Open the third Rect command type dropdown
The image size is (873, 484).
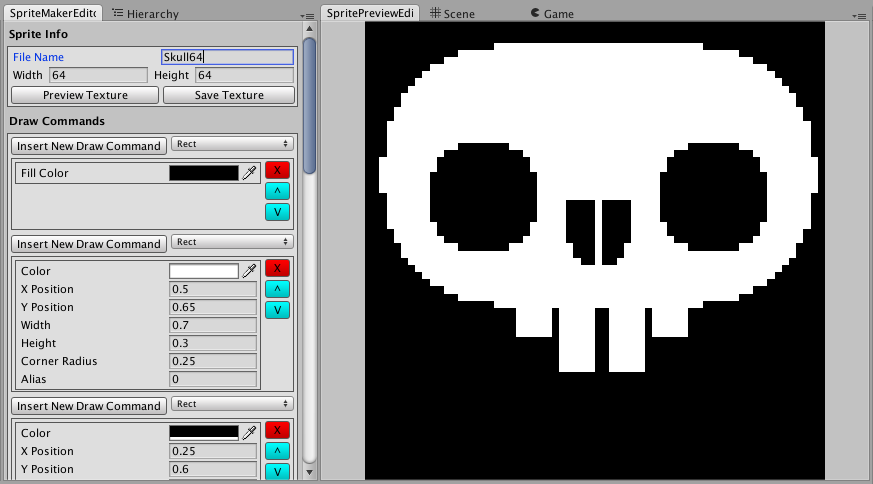[232, 404]
